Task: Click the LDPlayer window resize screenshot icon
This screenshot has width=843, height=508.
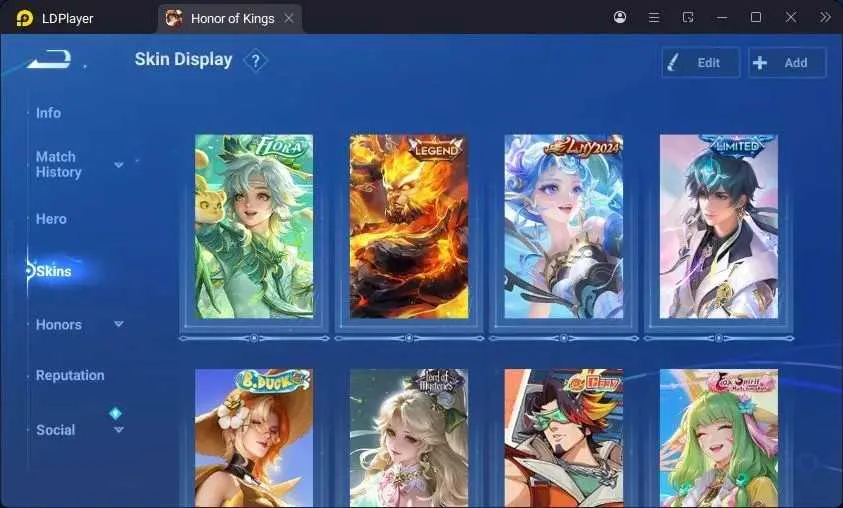Action: tap(688, 17)
